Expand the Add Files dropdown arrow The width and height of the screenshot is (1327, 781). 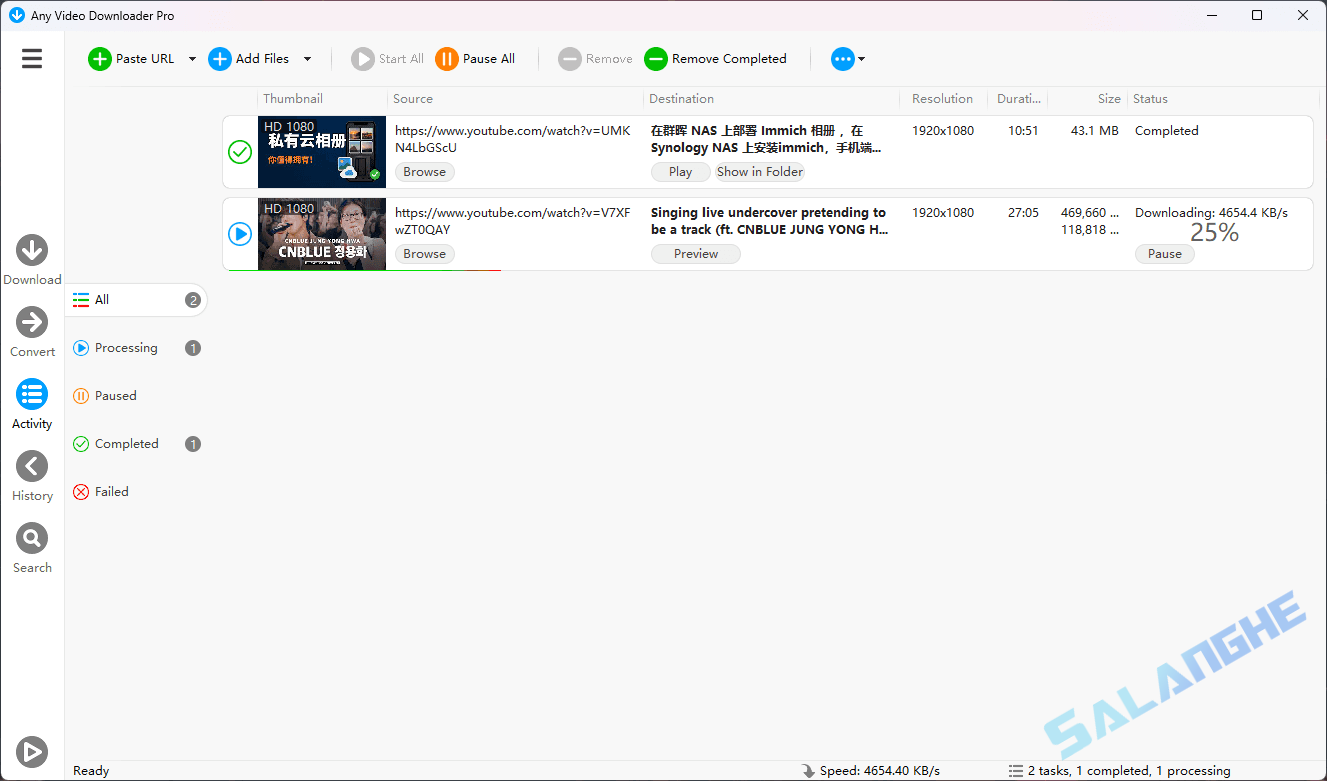(x=307, y=59)
